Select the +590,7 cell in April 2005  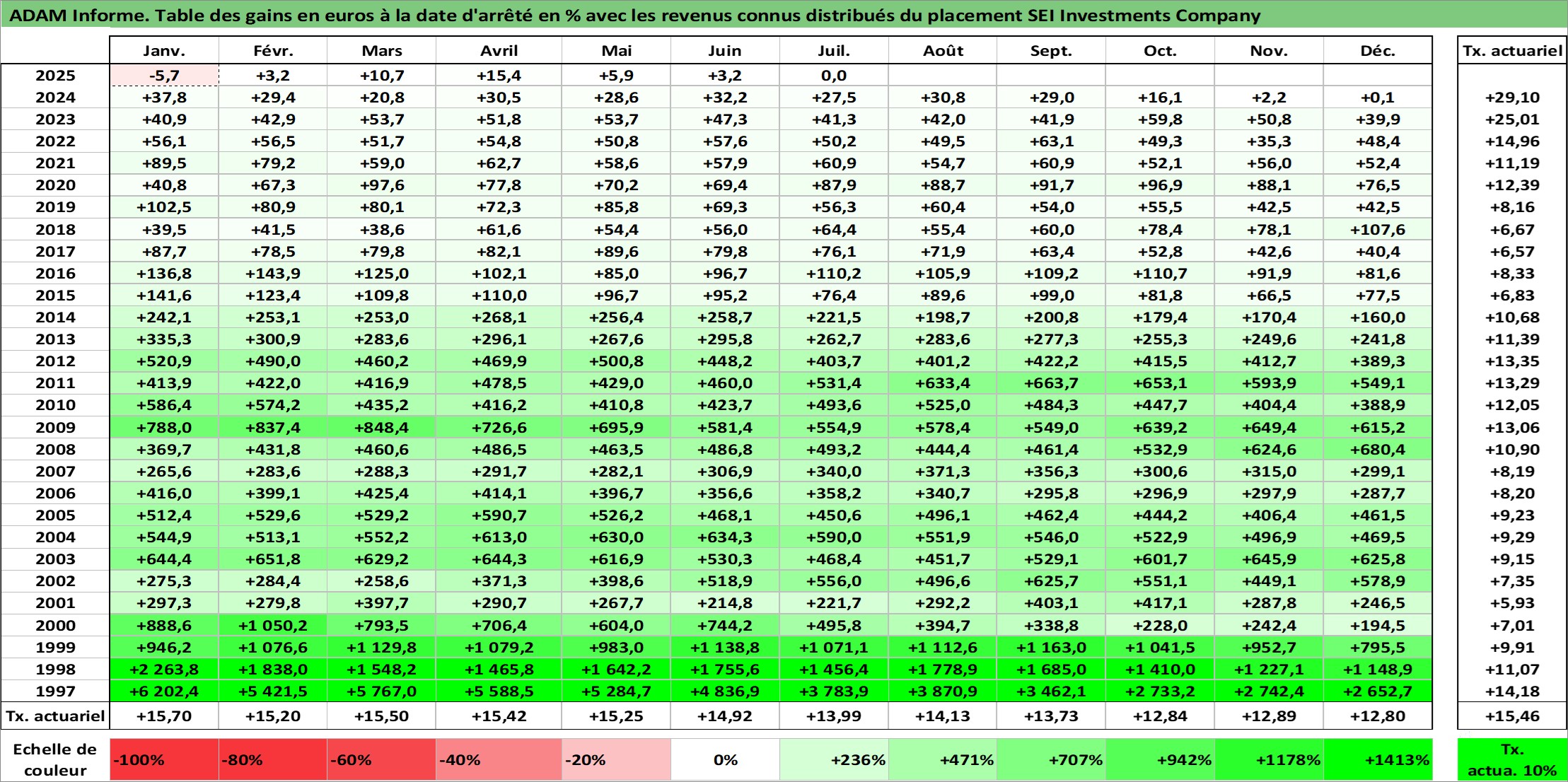[x=499, y=515]
